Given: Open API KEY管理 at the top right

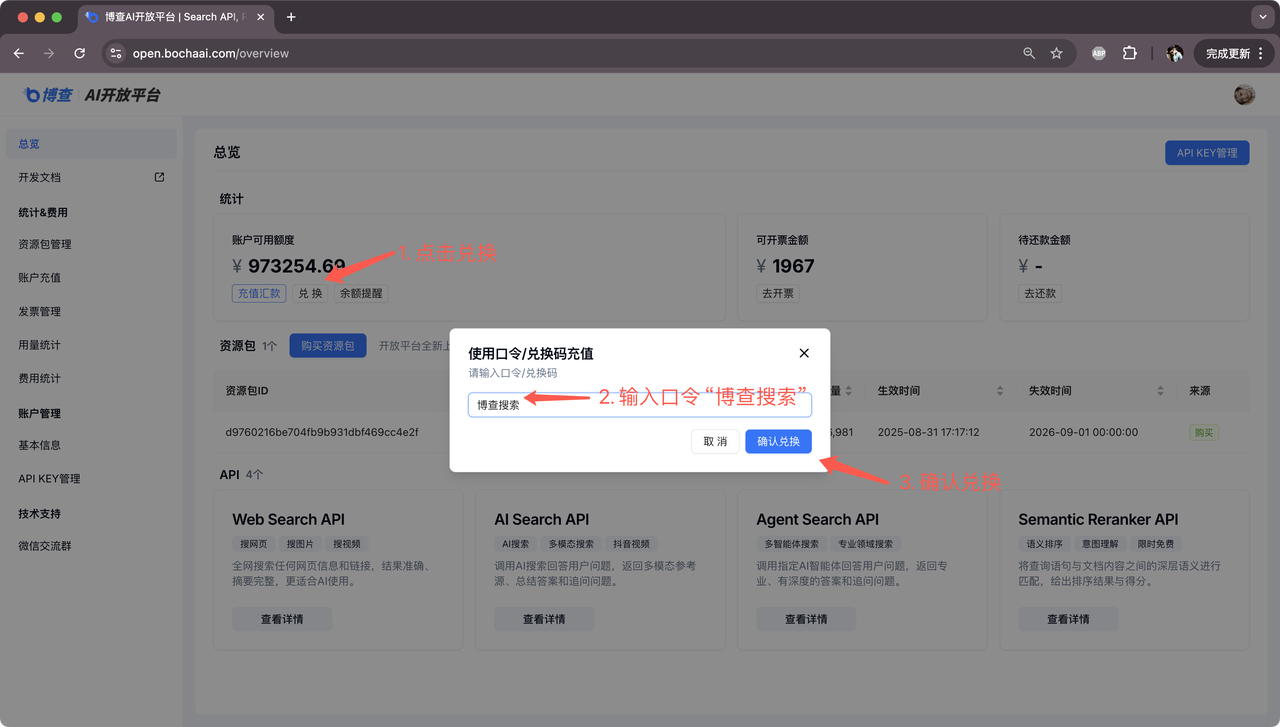Looking at the screenshot, I should click(1207, 152).
